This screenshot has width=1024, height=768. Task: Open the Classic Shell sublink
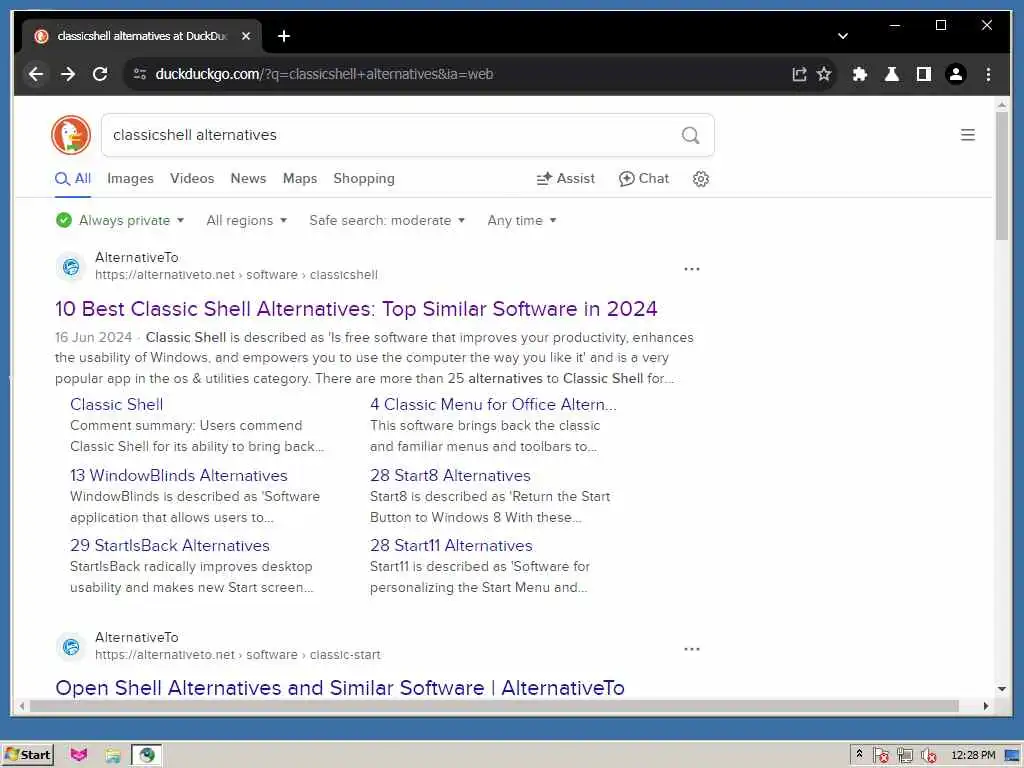tap(116, 405)
